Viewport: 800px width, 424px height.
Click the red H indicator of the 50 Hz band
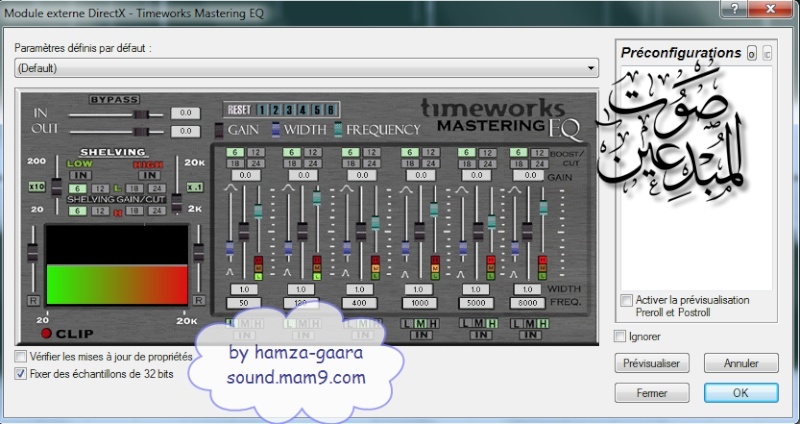pyautogui.click(x=258, y=260)
